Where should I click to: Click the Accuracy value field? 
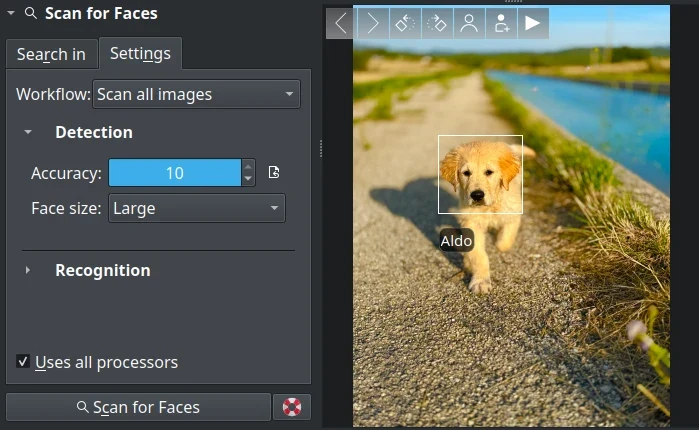click(x=175, y=172)
